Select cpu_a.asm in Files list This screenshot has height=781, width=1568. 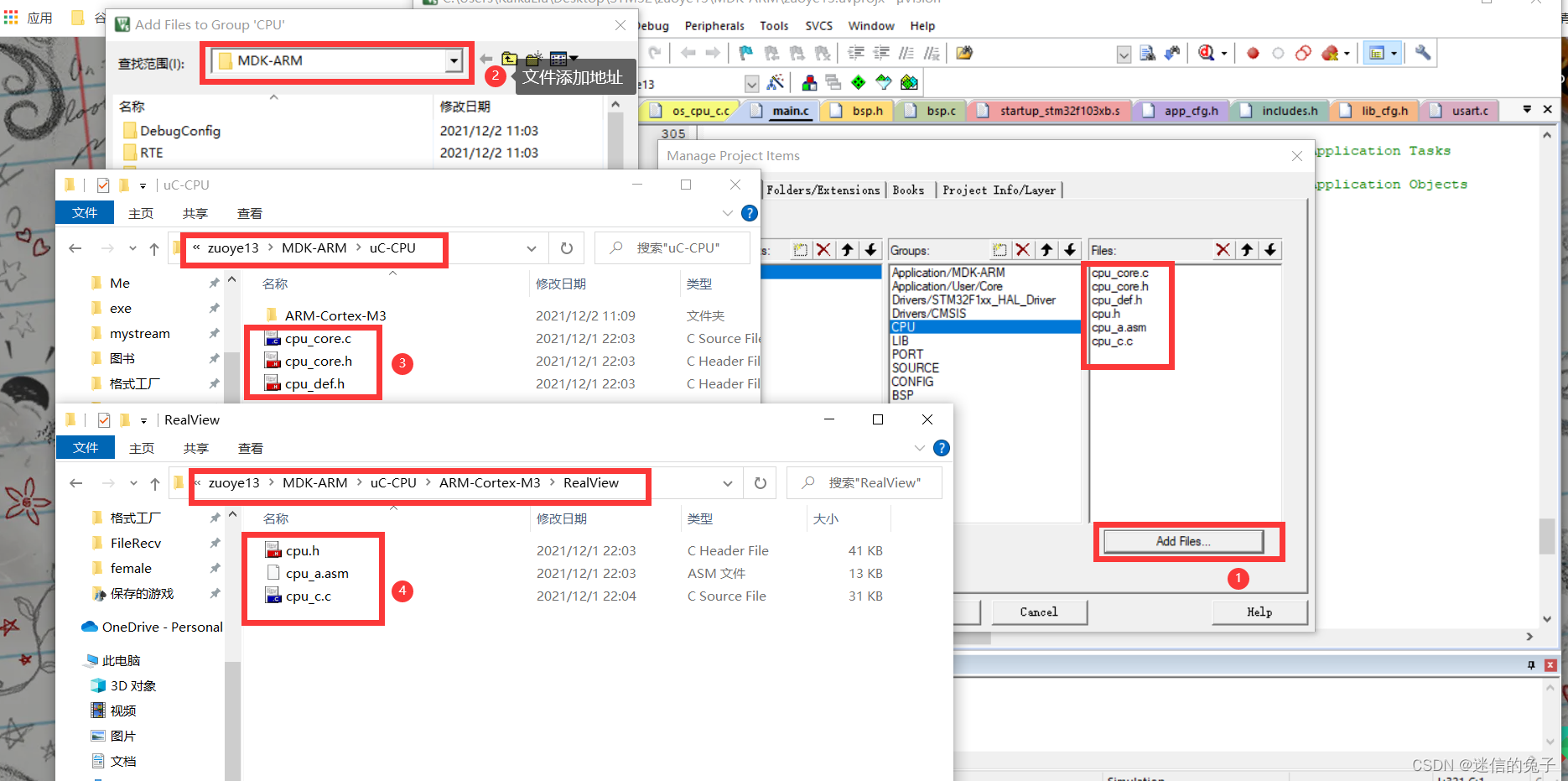1119,328
